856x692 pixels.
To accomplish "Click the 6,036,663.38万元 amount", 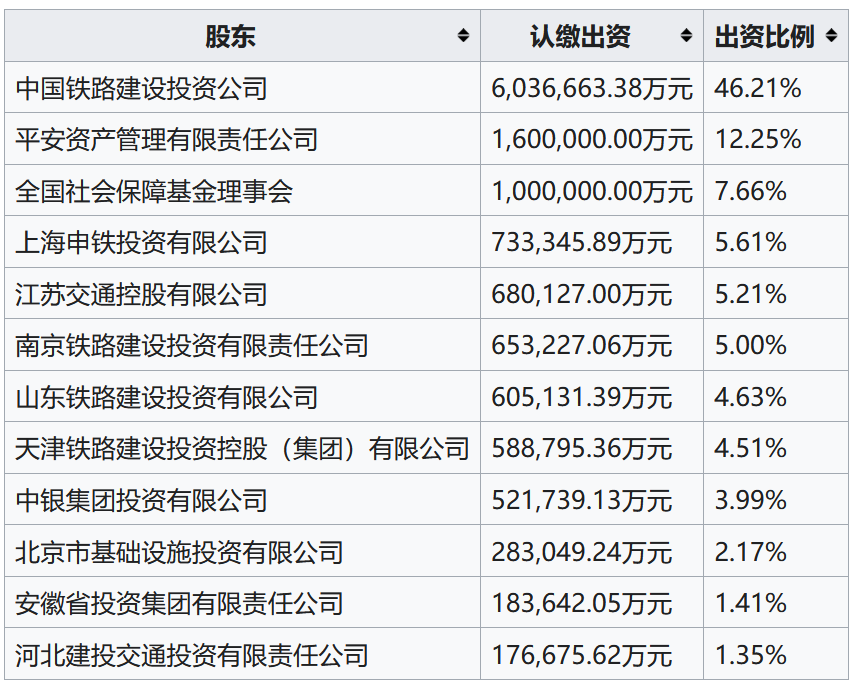I will [592, 88].
